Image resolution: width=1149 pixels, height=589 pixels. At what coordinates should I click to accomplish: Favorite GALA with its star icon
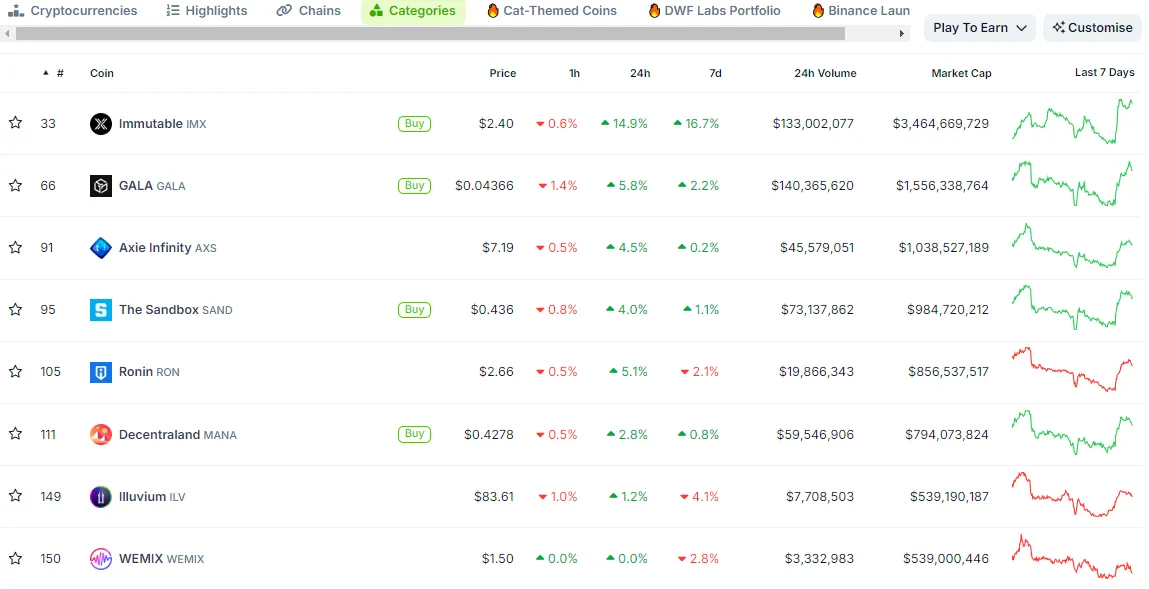(15, 185)
